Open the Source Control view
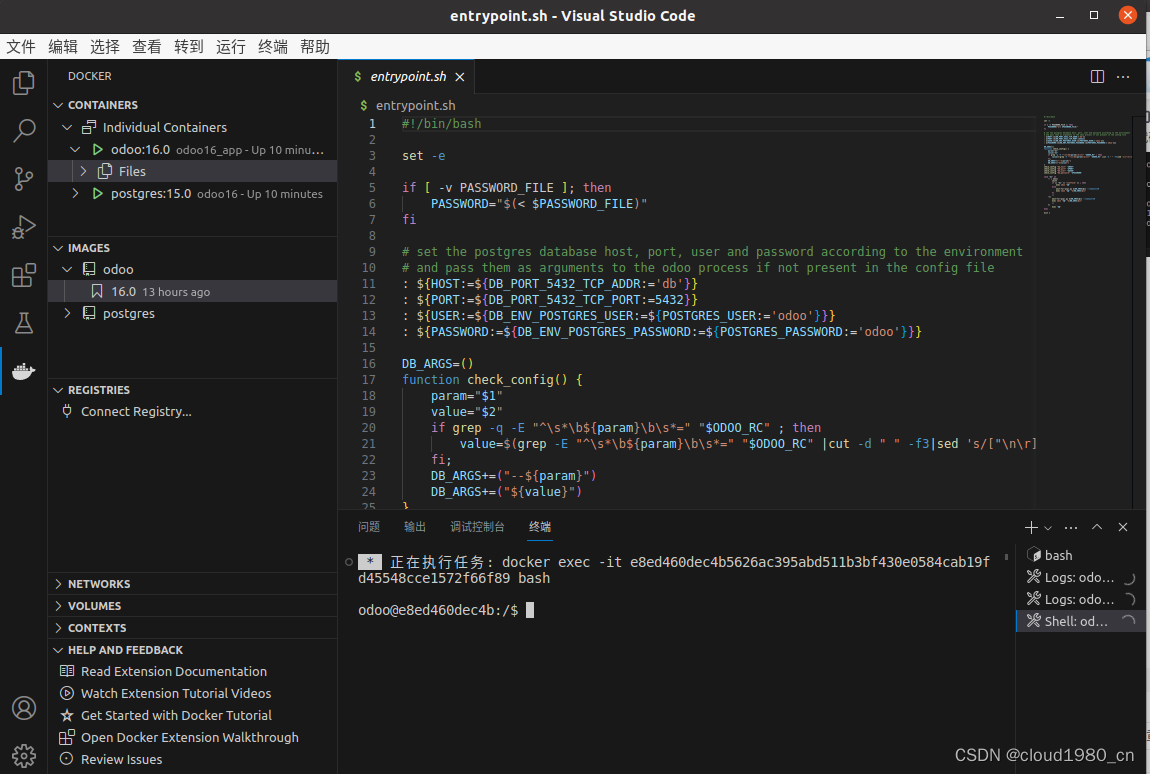1150x774 pixels. tap(23, 178)
